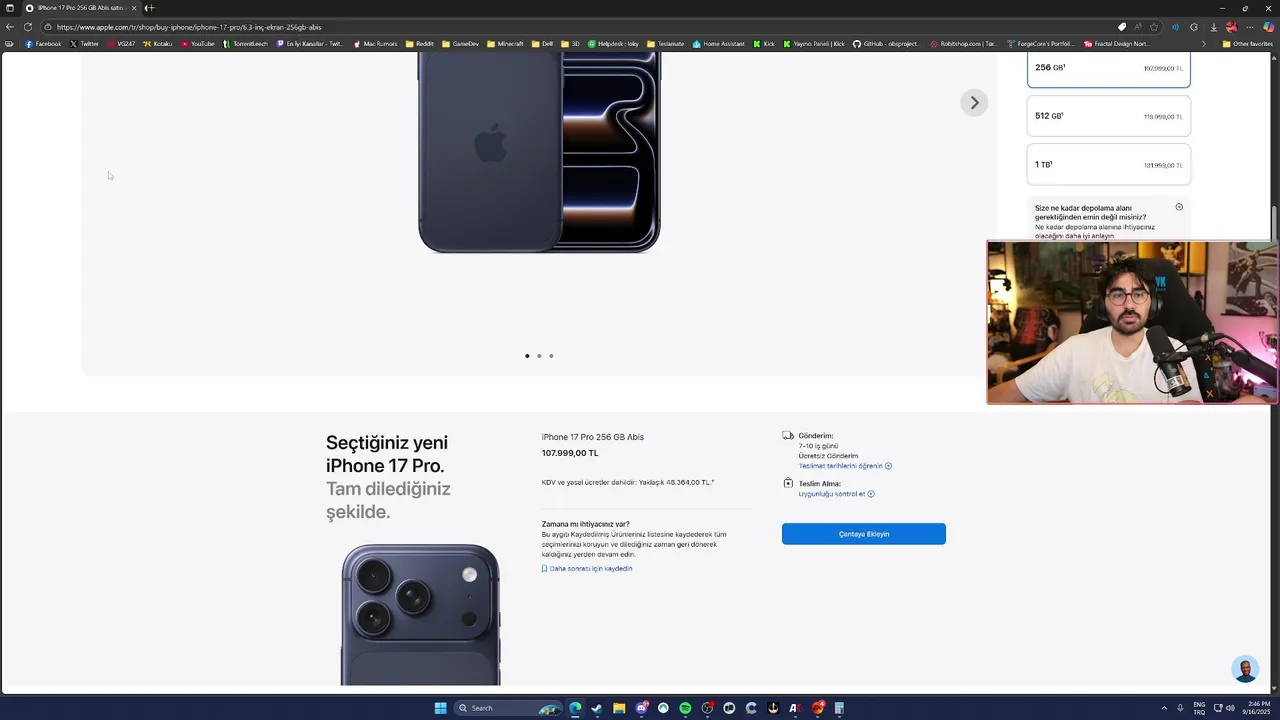The image size is (1280, 720).
Task: Choose the 512 GB storage option
Action: point(1109,116)
